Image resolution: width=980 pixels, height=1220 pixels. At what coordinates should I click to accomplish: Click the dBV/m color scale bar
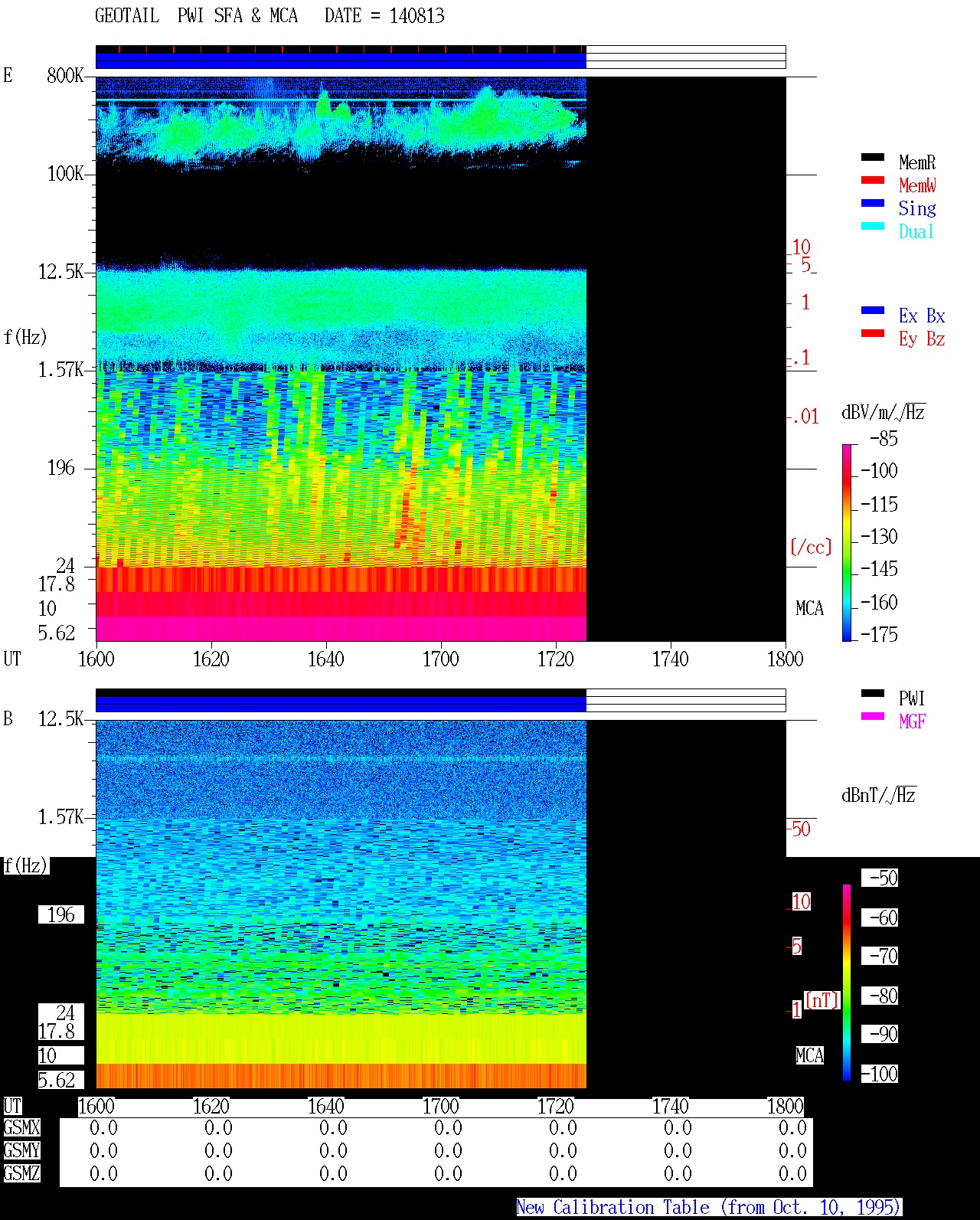[847, 542]
